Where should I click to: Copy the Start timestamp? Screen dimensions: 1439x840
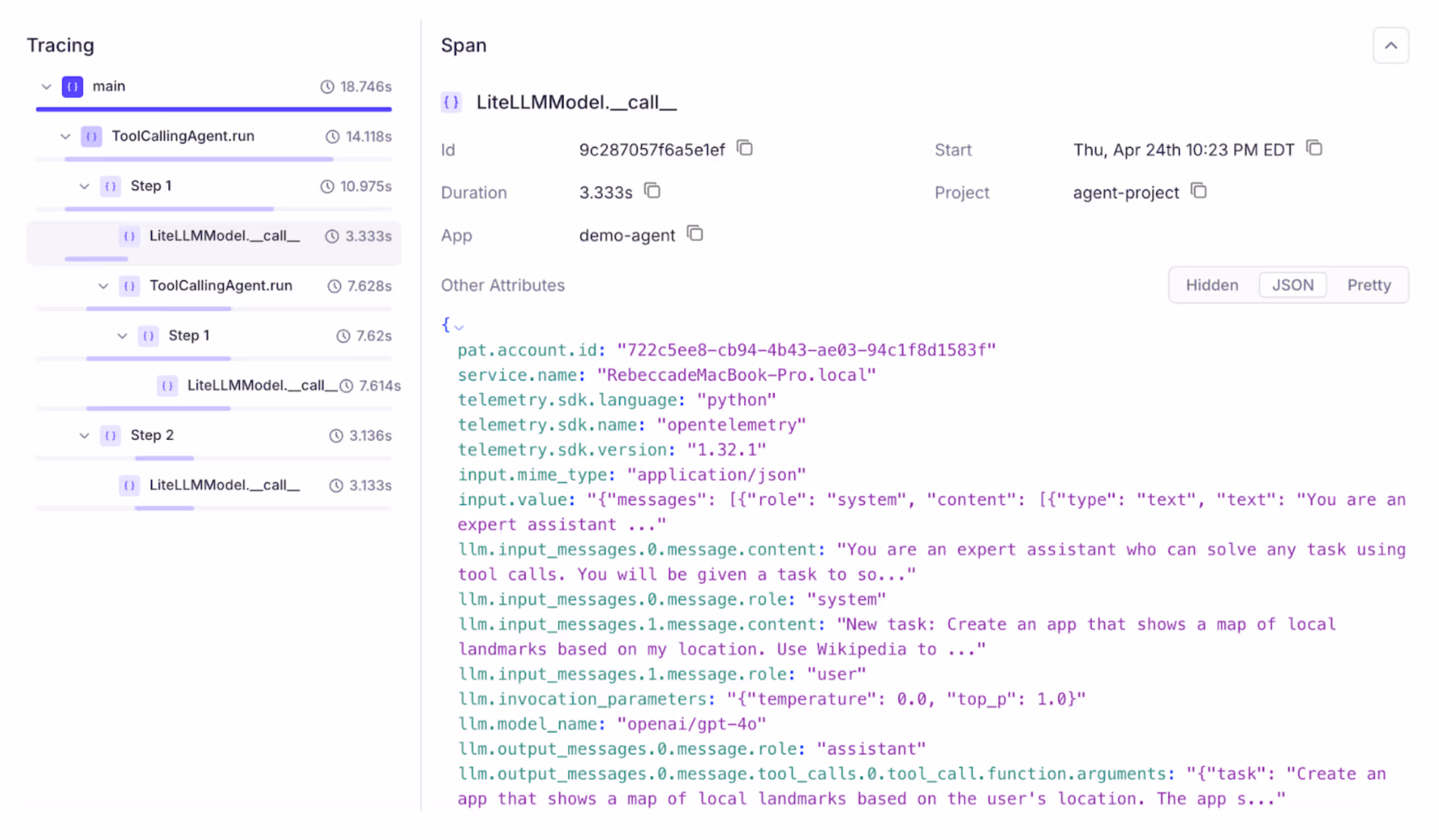(1314, 148)
